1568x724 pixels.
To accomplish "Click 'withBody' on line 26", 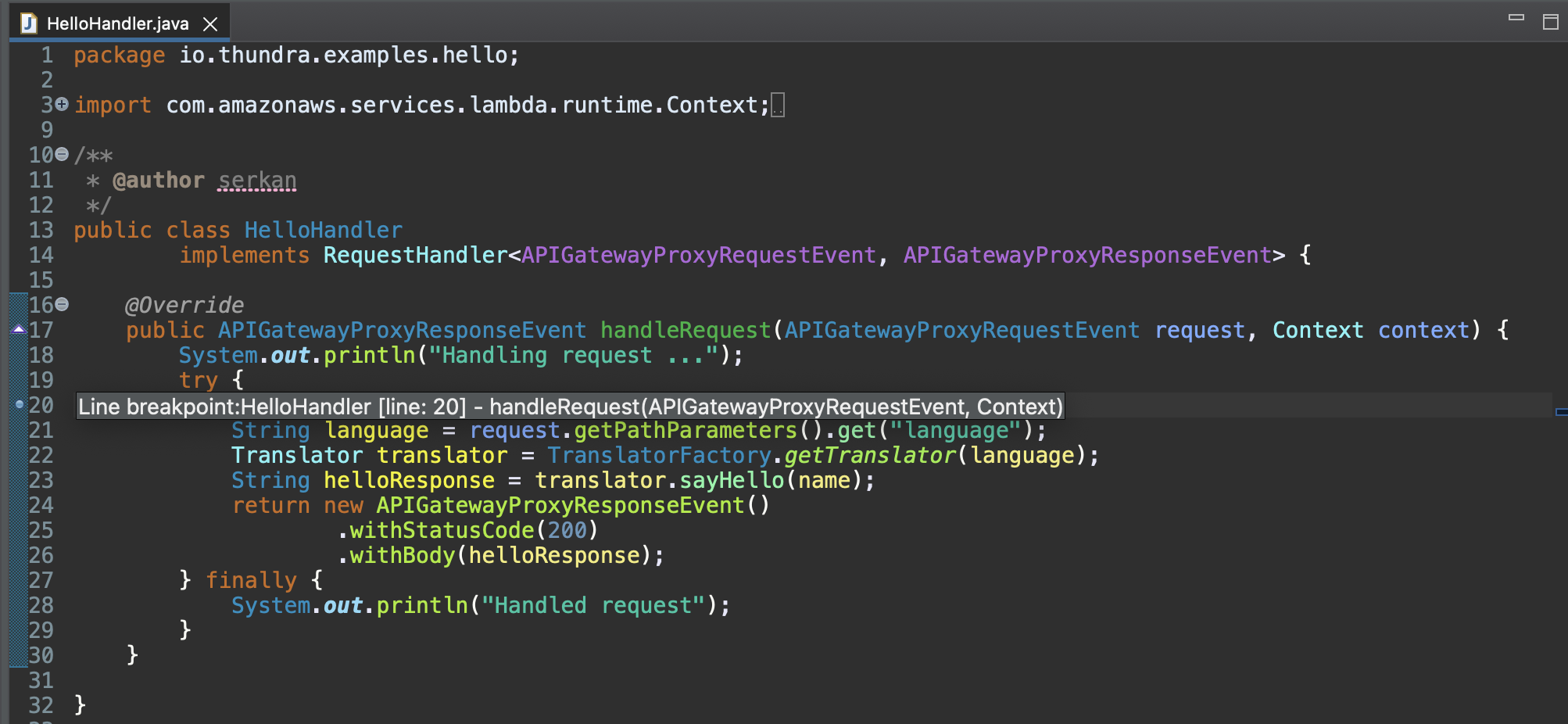I will 402,555.
